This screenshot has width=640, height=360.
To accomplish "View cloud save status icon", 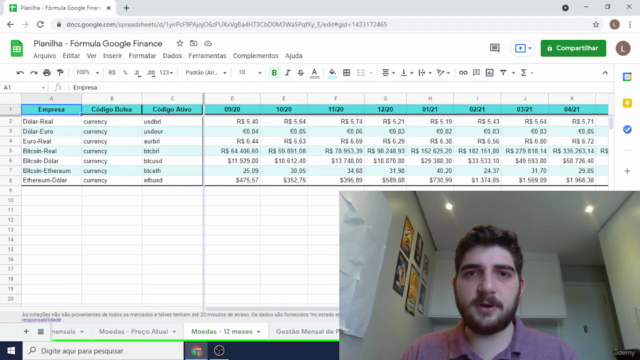I will click(208, 43).
